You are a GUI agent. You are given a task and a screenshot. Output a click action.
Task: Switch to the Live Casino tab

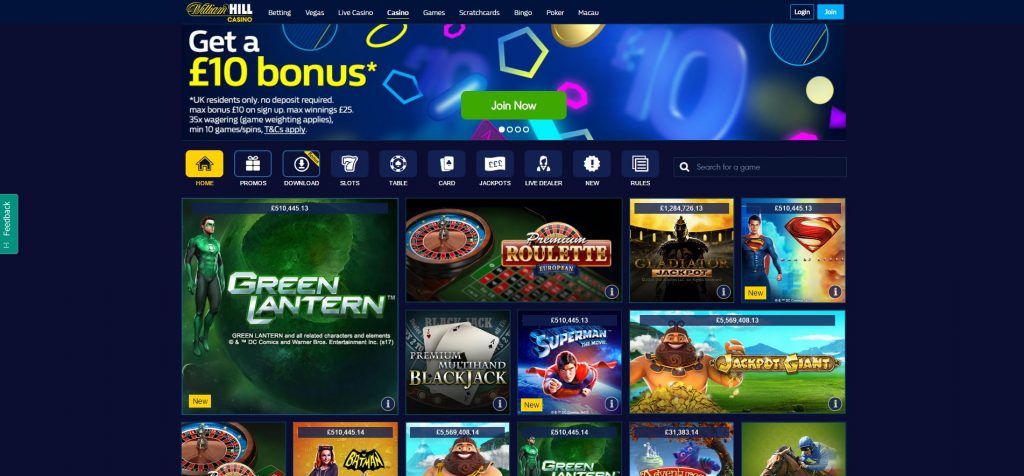(355, 12)
